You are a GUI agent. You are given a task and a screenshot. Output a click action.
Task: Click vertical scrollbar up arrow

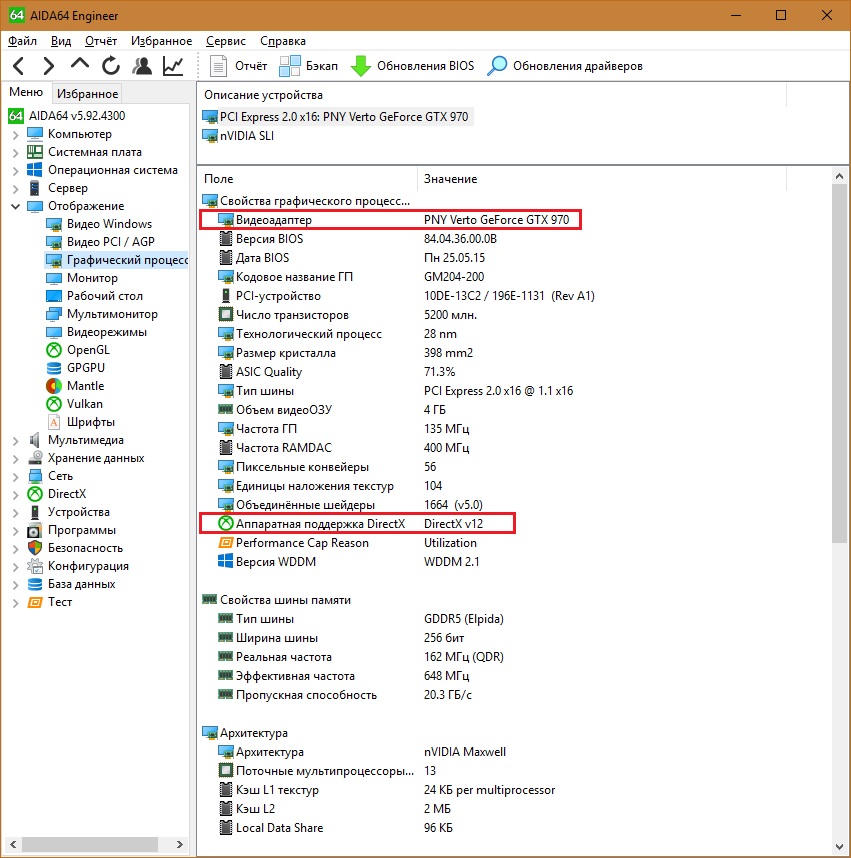[840, 176]
